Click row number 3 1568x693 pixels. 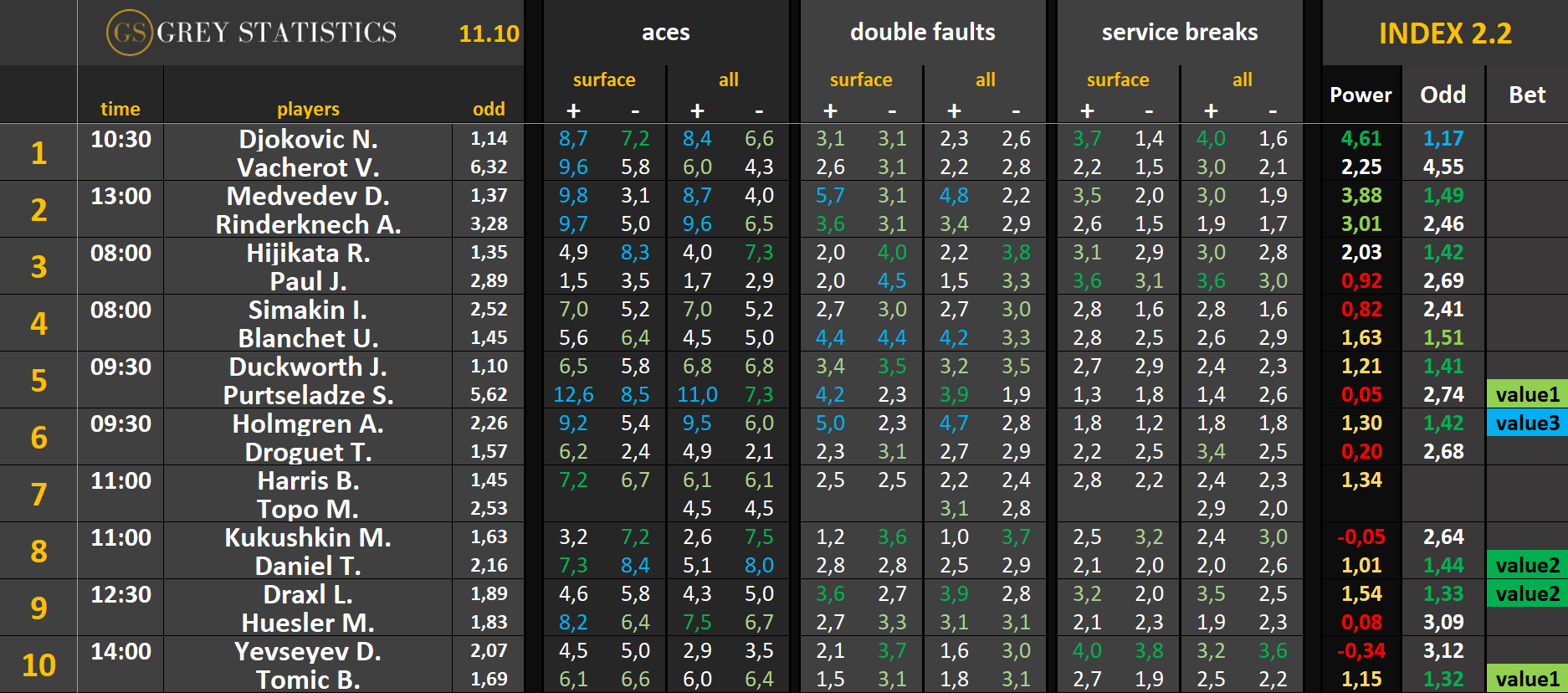pos(38,266)
